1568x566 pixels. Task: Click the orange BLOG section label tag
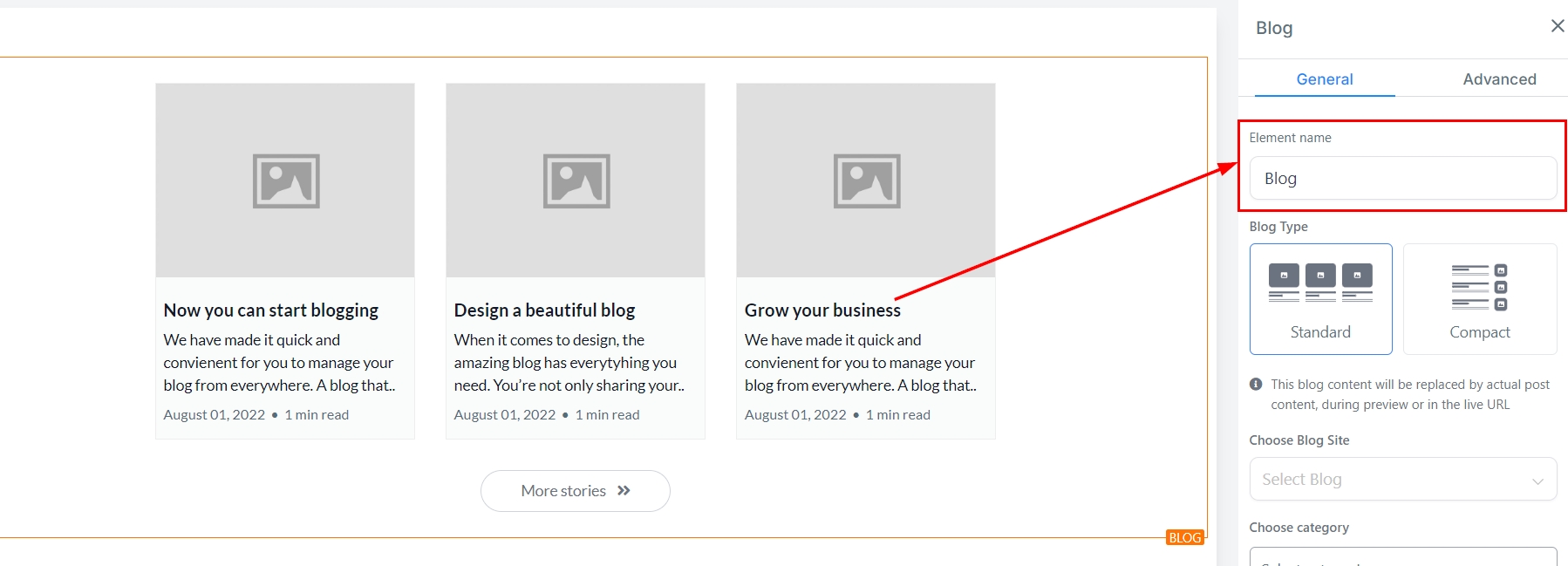(1184, 538)
